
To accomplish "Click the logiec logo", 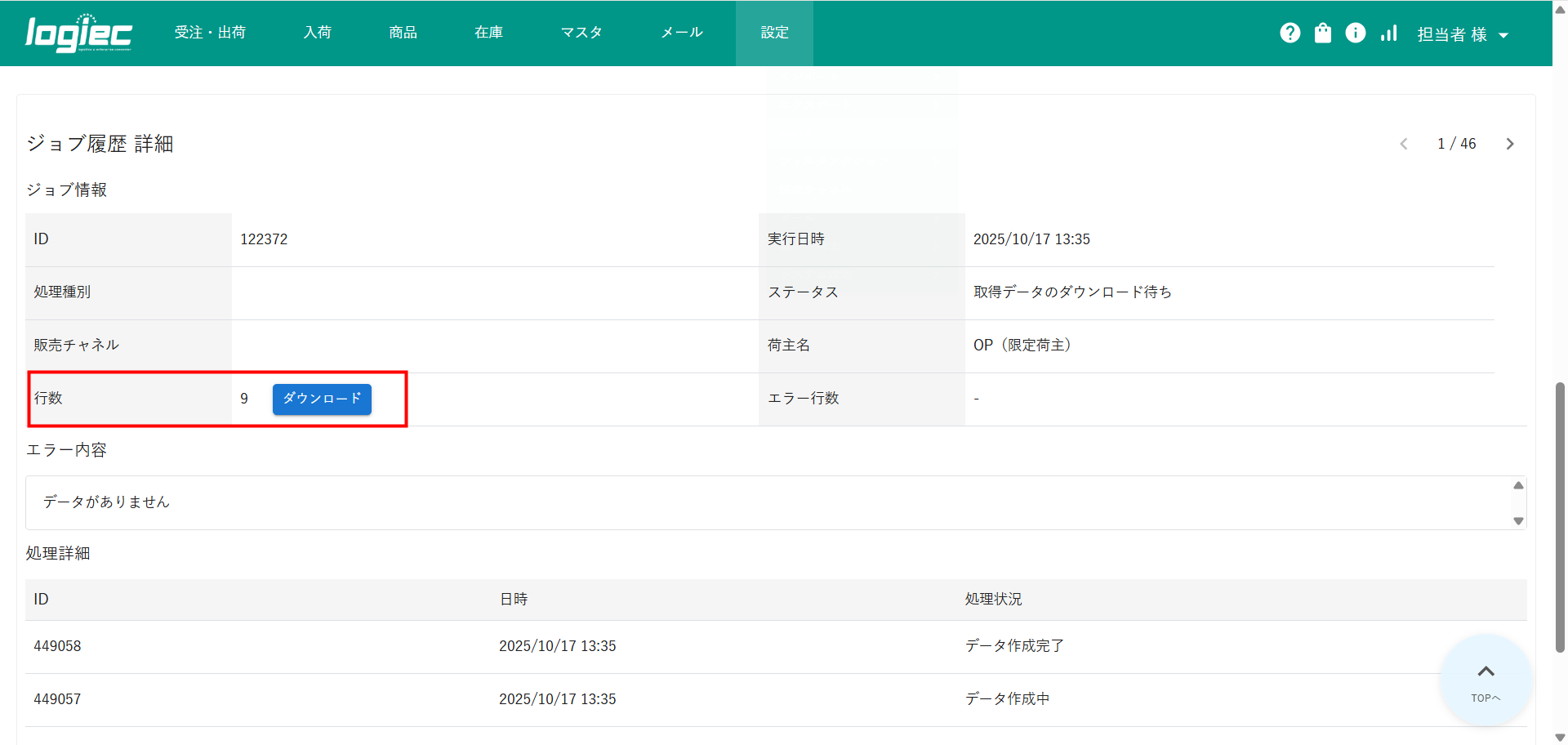I will (78, 33).
